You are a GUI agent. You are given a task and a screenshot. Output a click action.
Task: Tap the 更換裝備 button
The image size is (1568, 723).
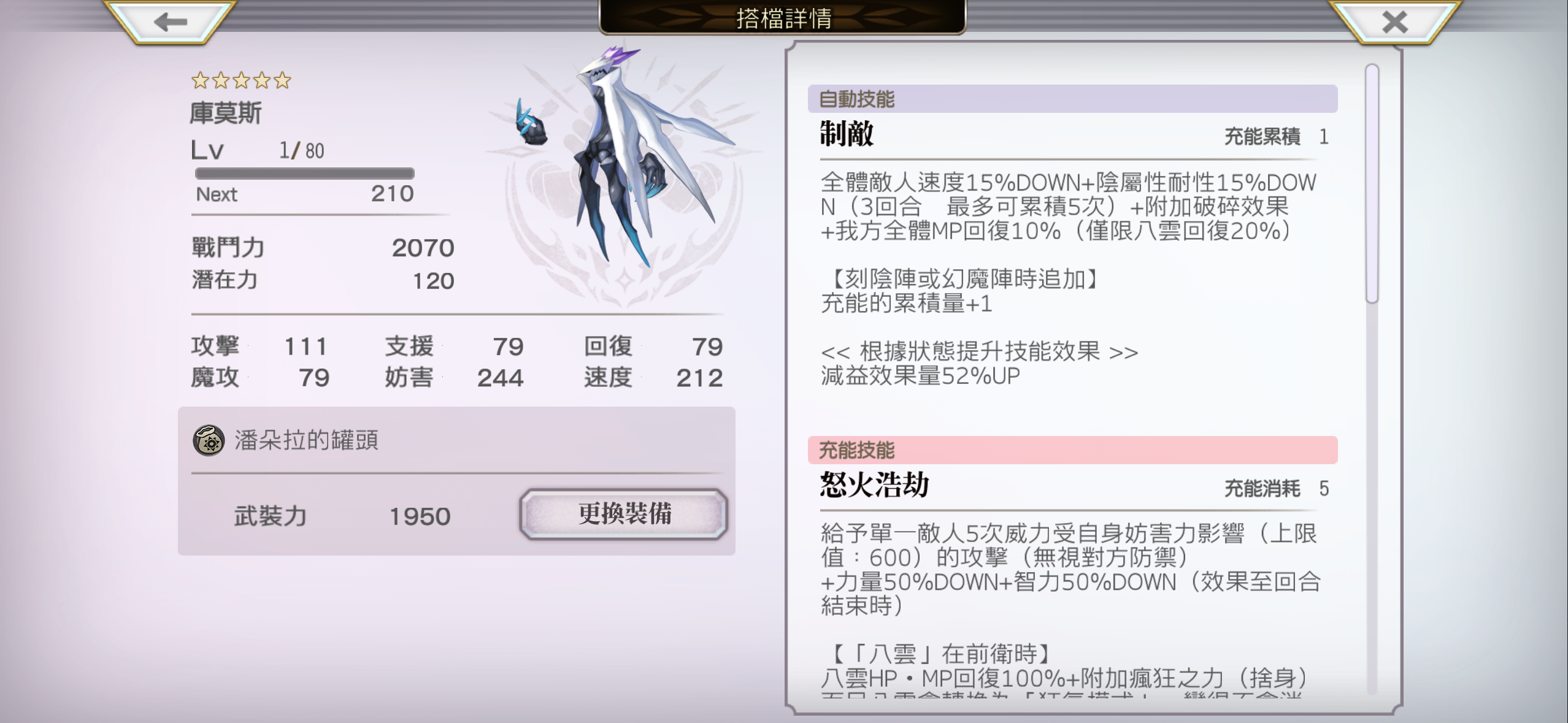(x=624, y=514)
